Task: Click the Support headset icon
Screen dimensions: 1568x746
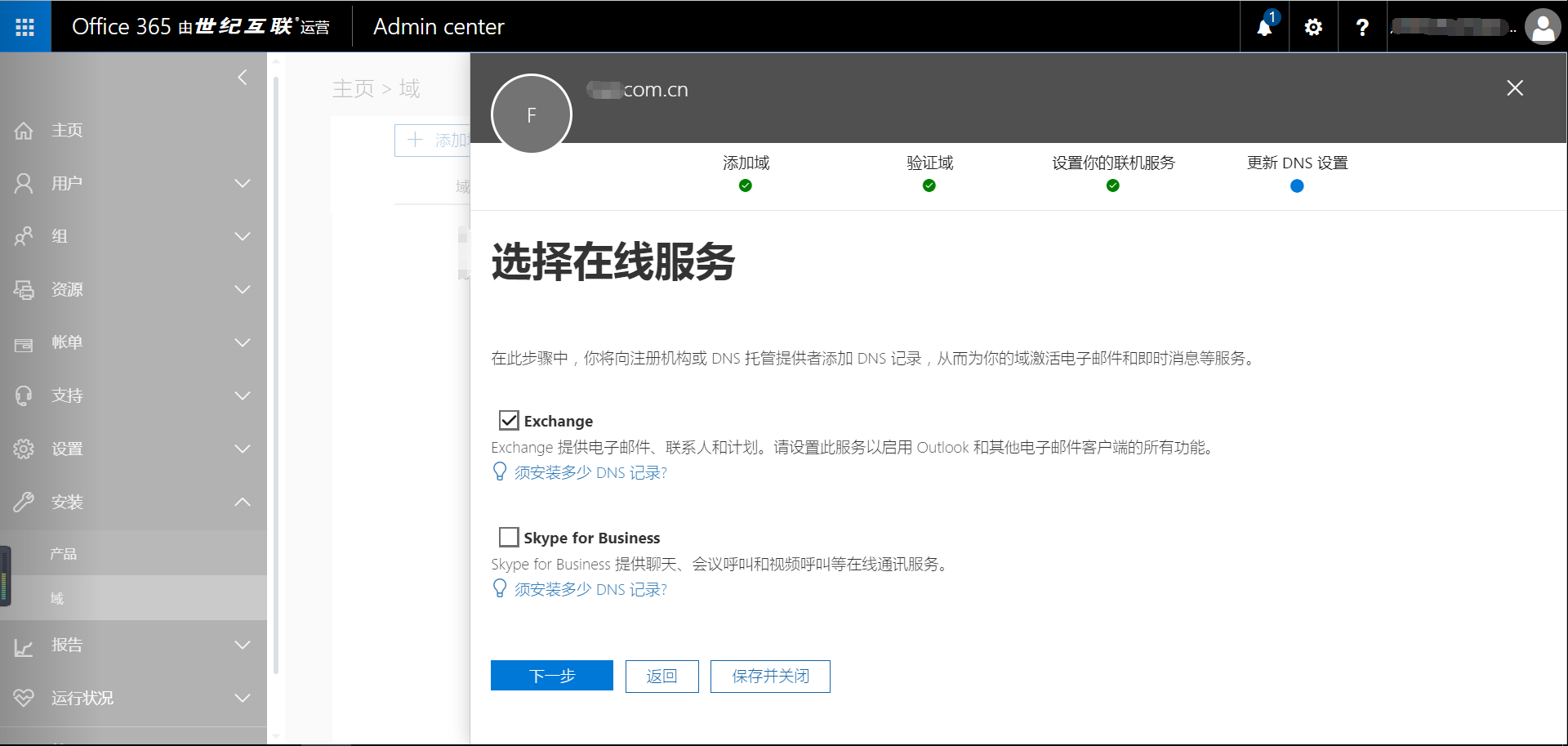Action: click(24, 396)
